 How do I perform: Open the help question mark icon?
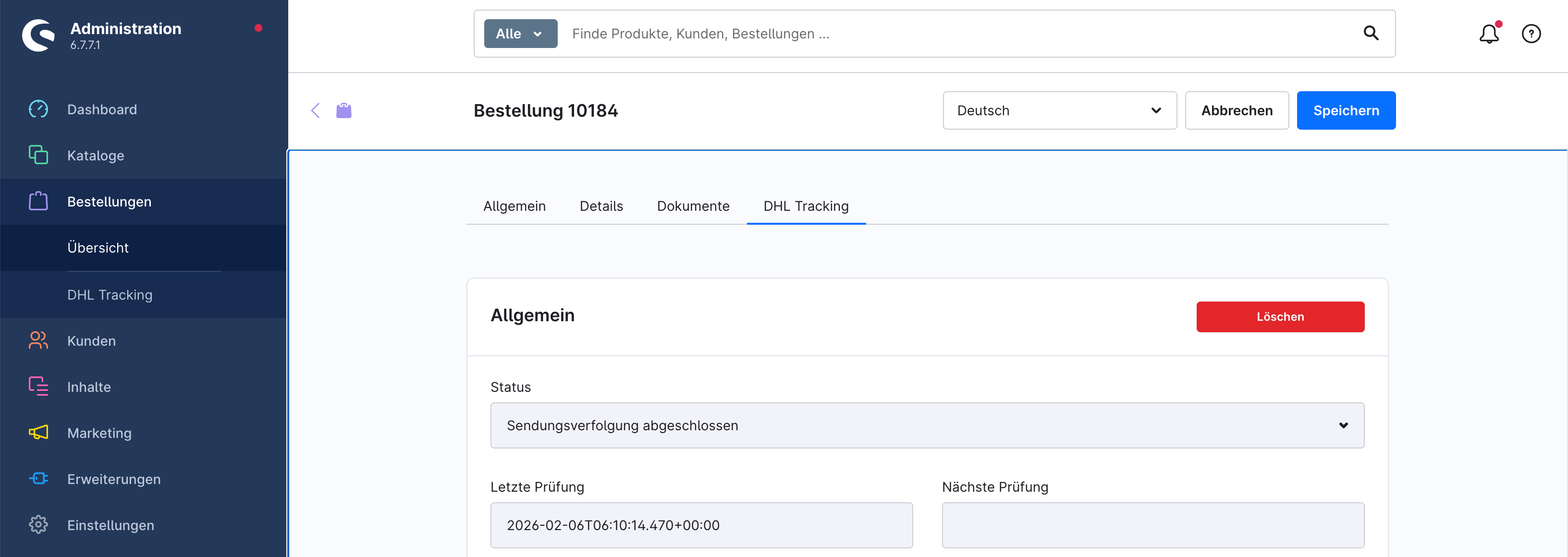(x=1531, y=34)
